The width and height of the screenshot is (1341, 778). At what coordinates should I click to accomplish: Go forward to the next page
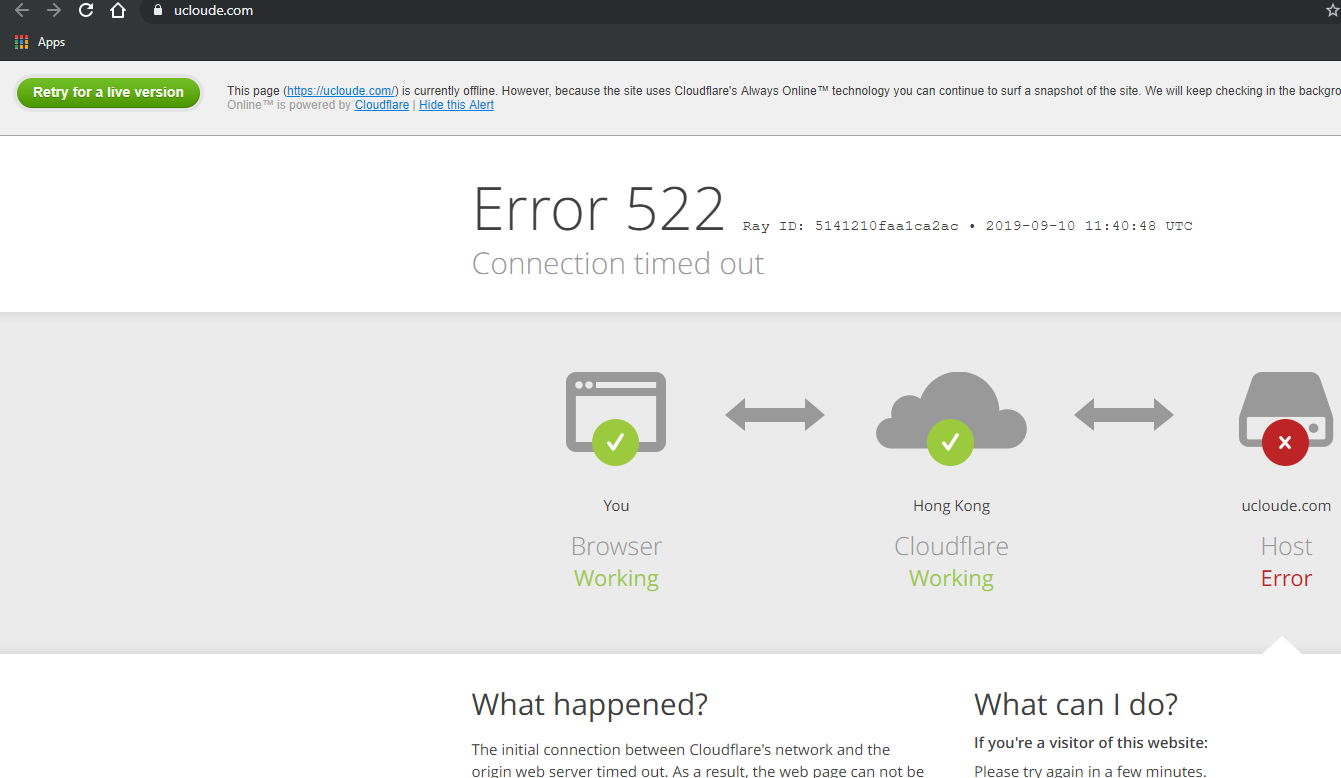pyautogui.click(x=54, y=11)
